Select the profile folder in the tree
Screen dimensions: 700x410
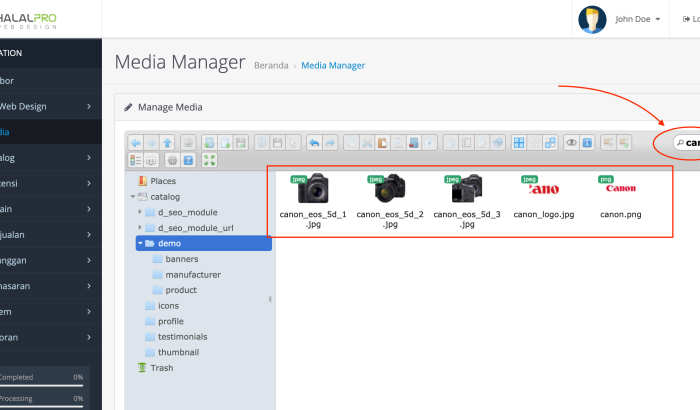[x=171, y=321]
